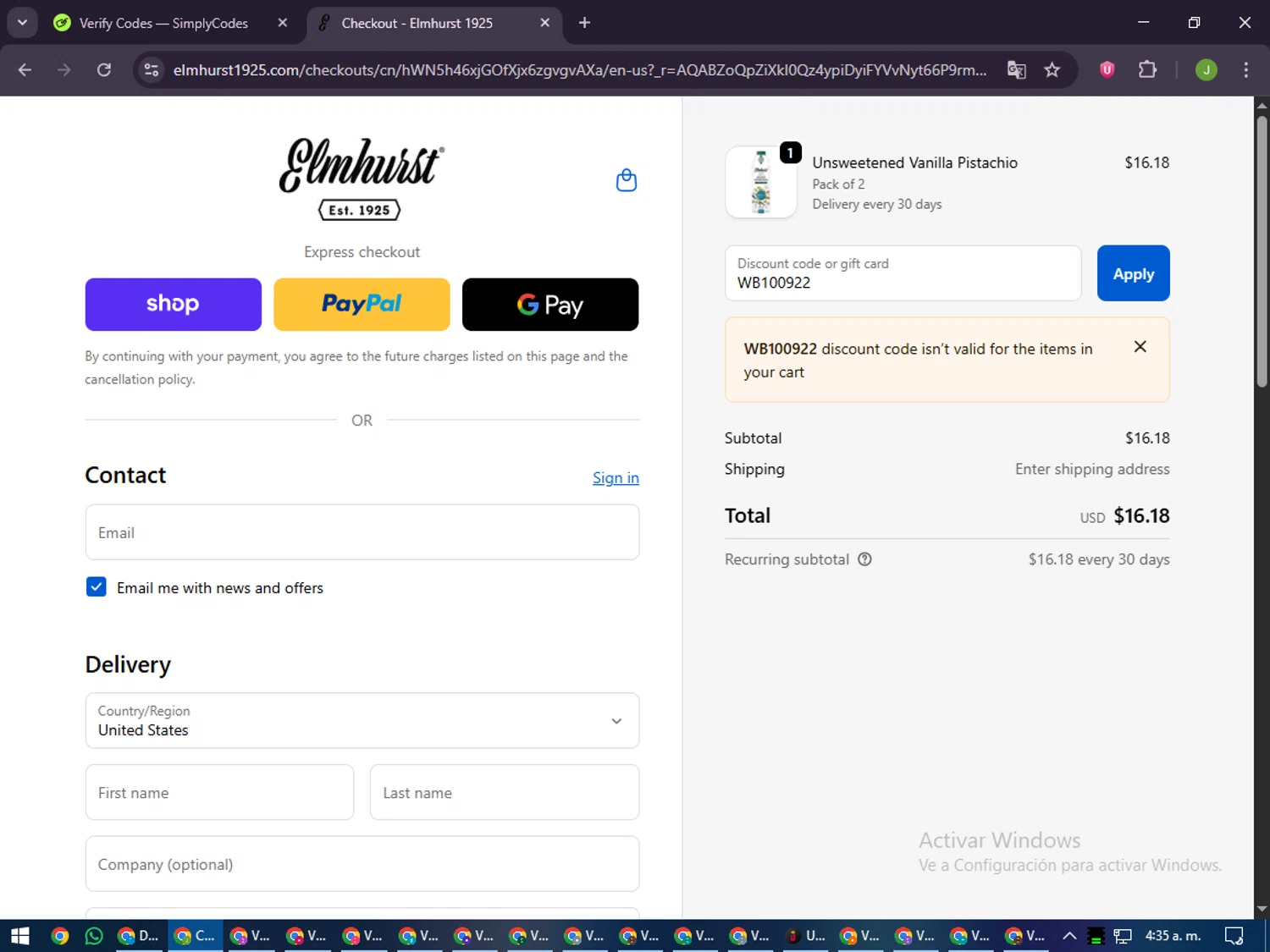Click the 'Express checkout' heading
Viewport: 1270px width, 952px height.
tap(362, 252)
